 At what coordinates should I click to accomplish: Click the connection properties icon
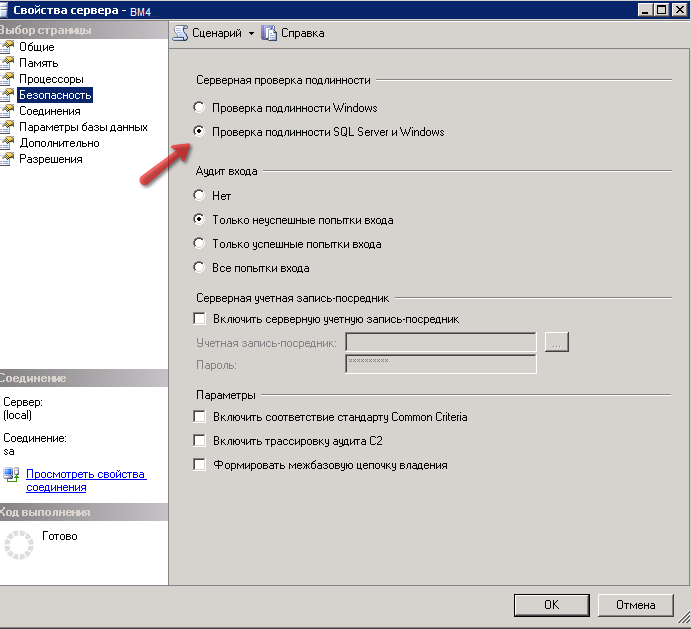tap(11, 474)
